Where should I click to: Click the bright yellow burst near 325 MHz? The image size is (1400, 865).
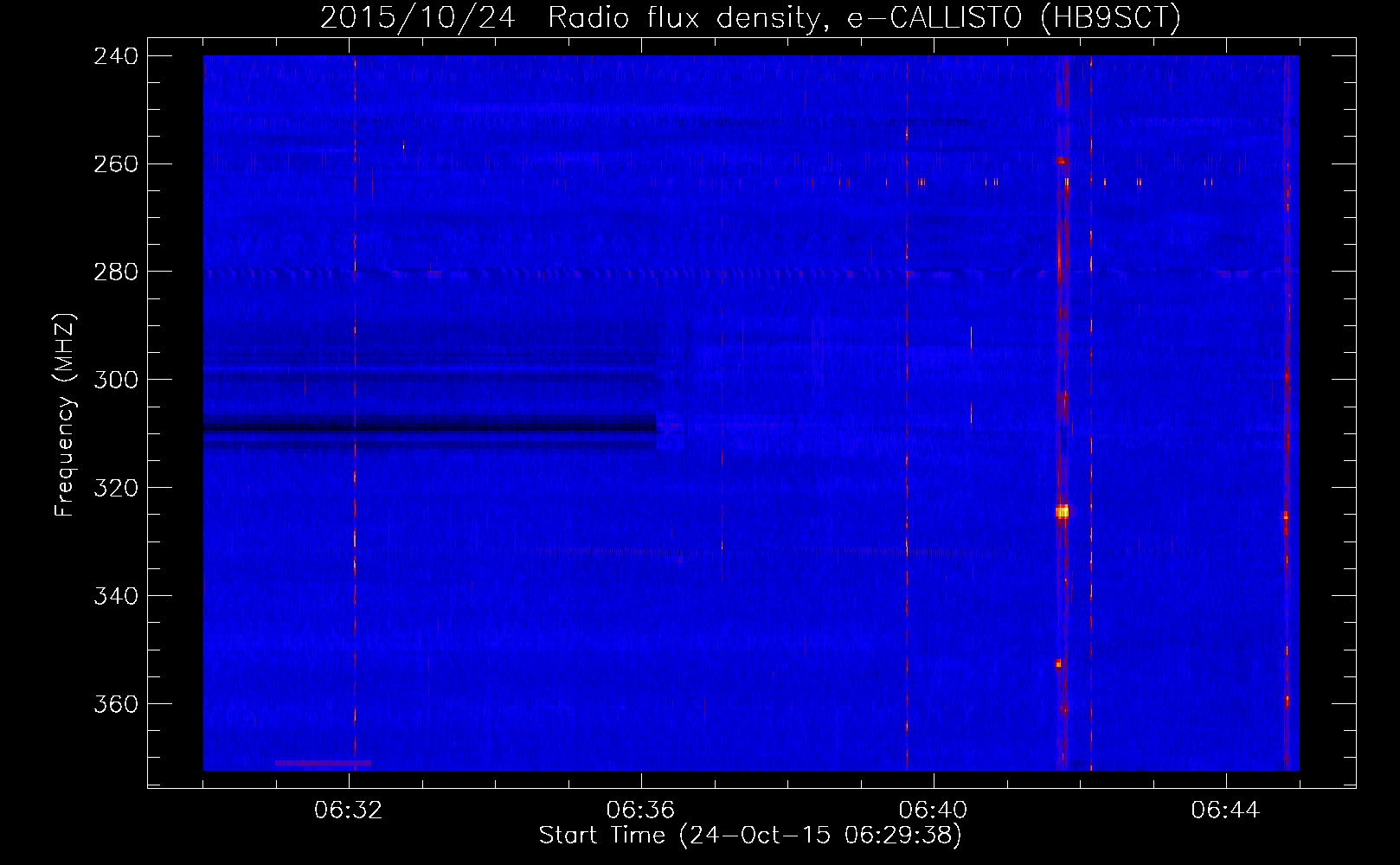[1062, 512]
